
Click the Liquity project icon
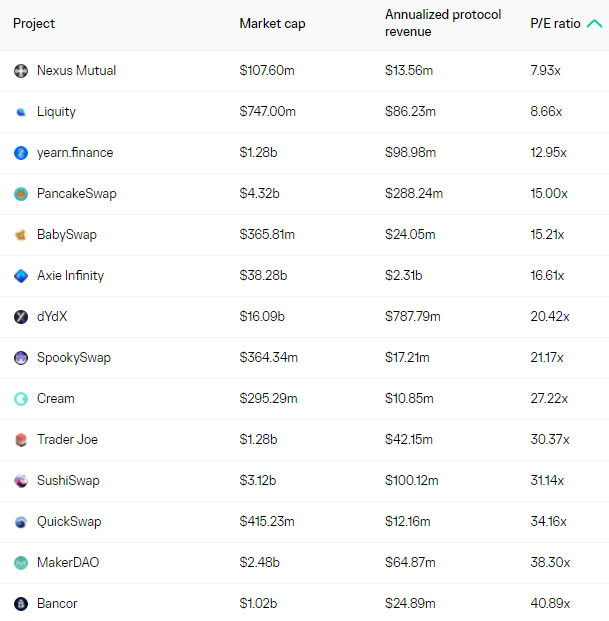point(21,112)
